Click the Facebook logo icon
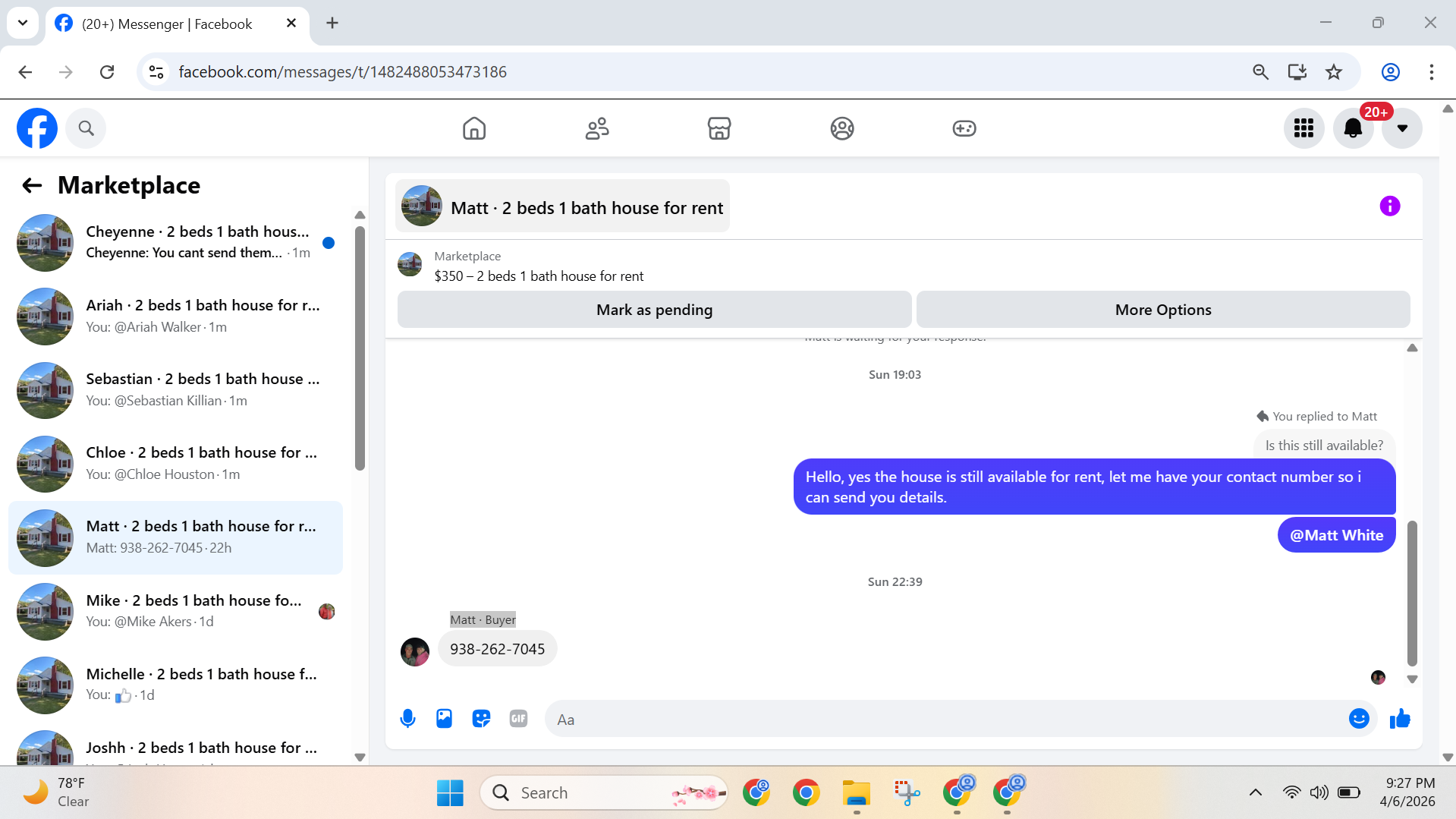The image size is (1456, 819). click(37, 128)
